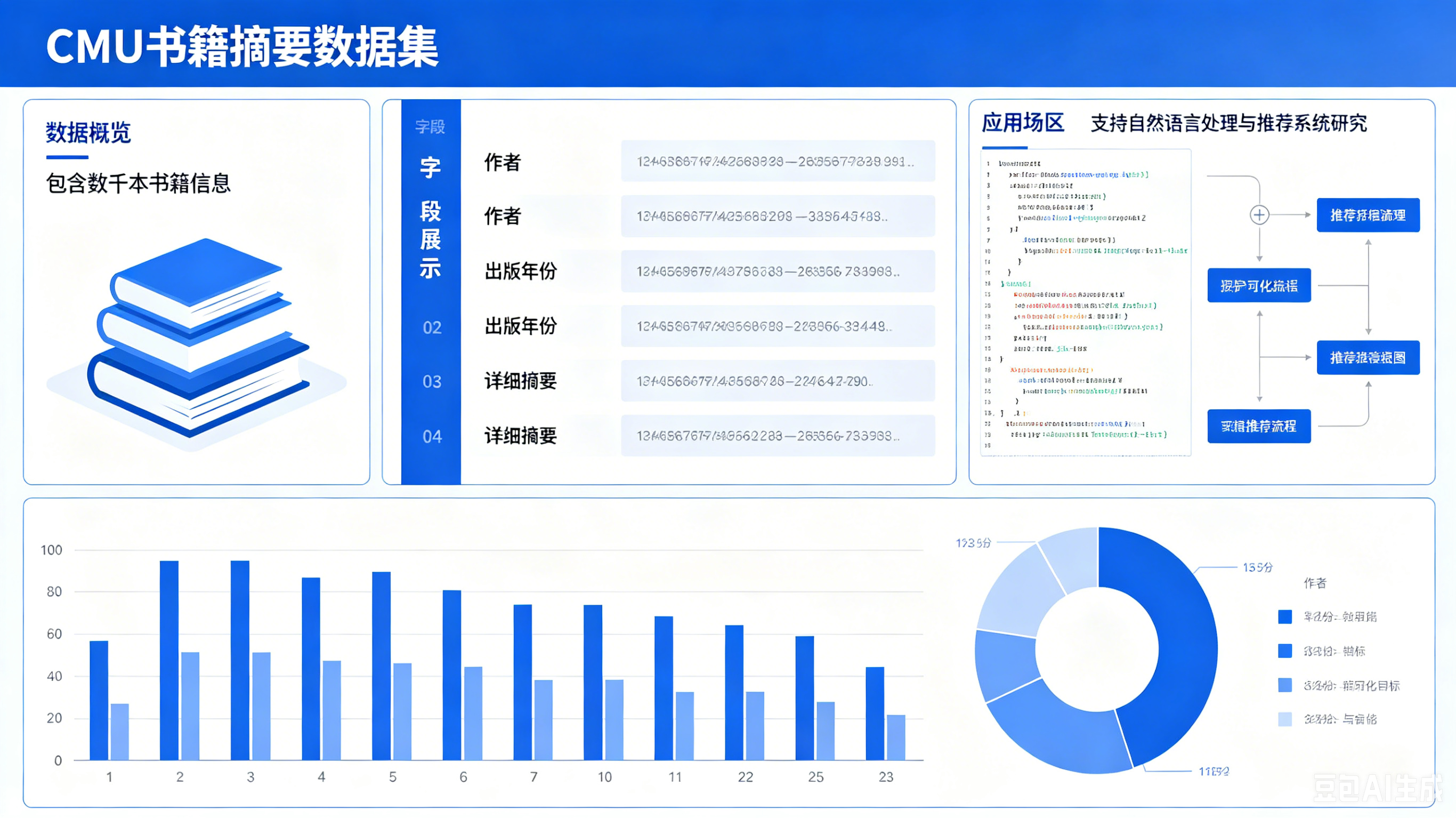Click the first dark blue legend swatch
This screenshot has width=1456, height=818.
pyautogui.click(x=1285, y=616)
